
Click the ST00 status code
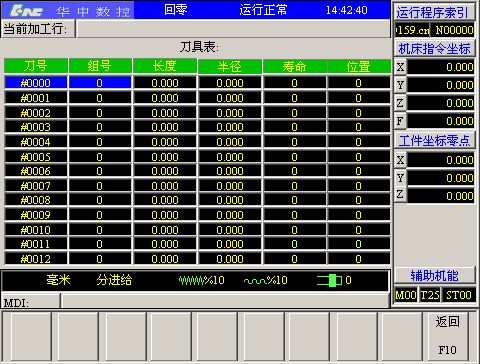459,295
